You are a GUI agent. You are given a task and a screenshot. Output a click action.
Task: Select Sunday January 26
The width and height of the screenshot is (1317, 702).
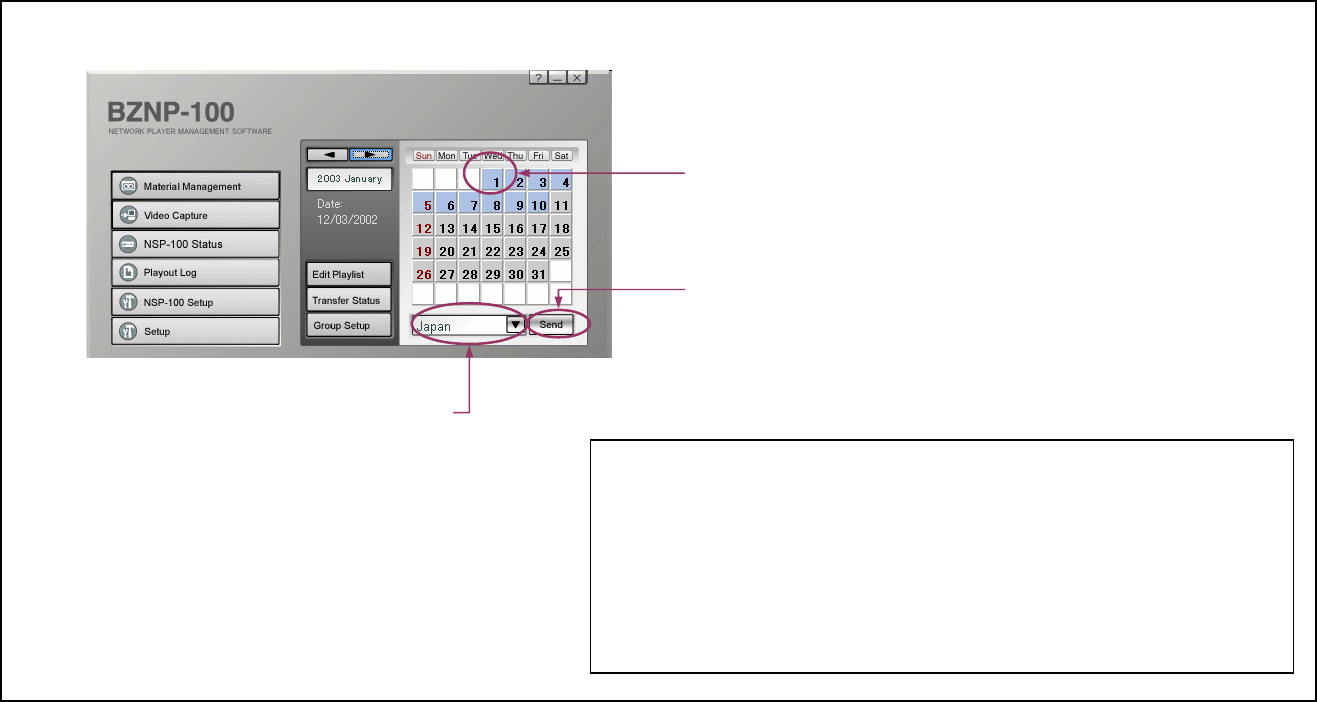[424, 271]
